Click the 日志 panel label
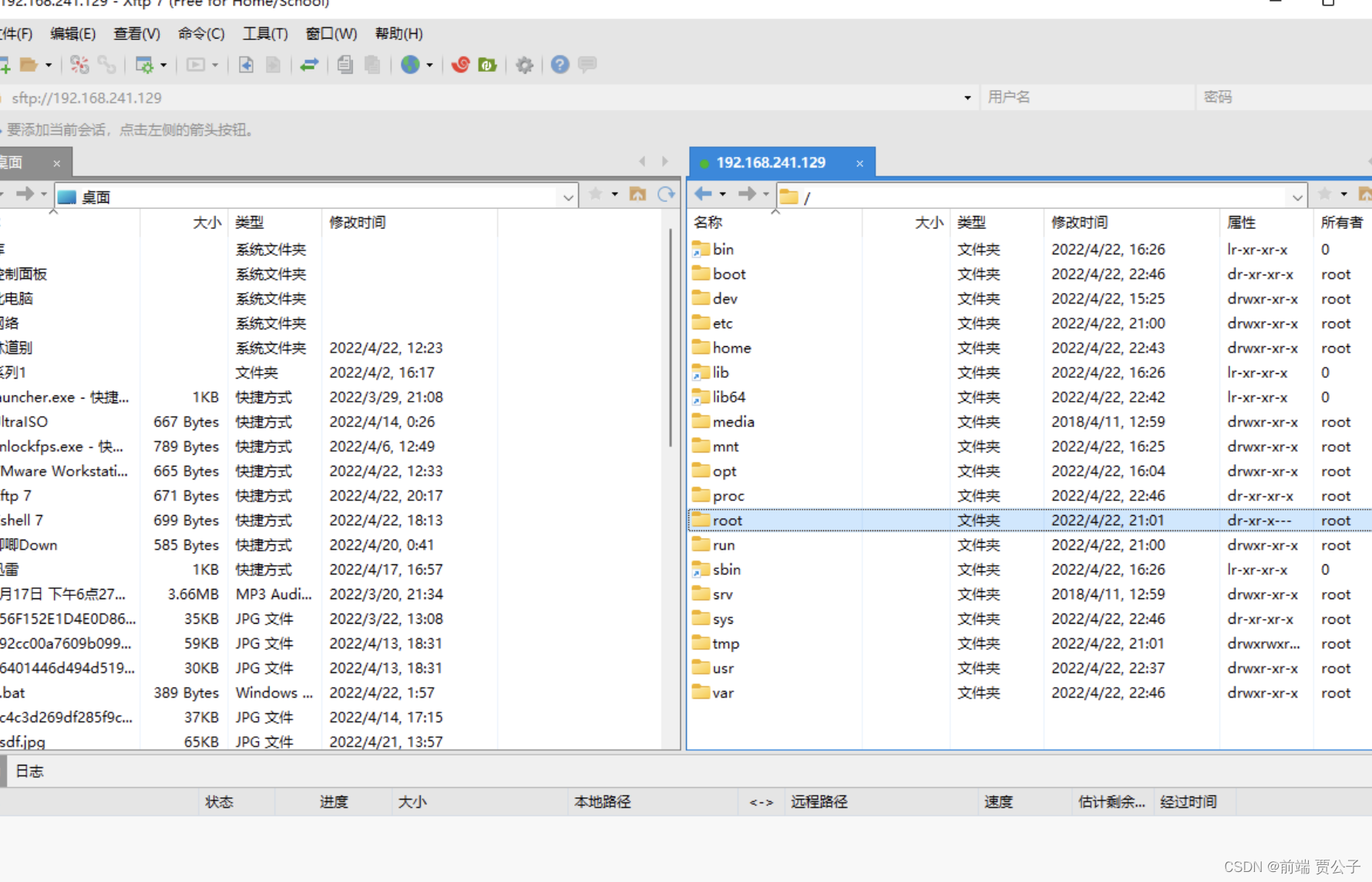The height and width of the screenshot is (882, 1372). click(x=29, y=771)
